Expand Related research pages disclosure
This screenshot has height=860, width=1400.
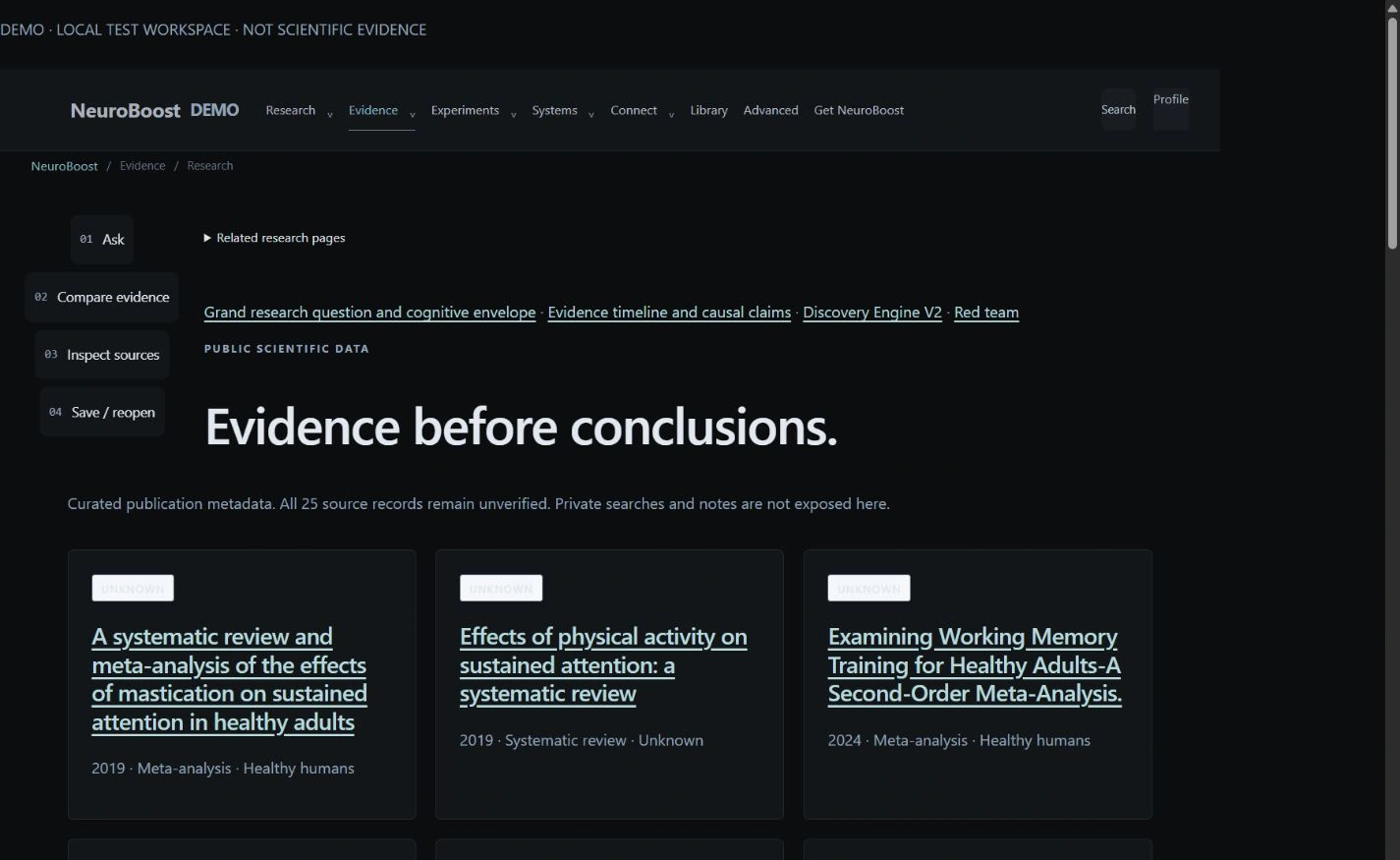click(274, 238)
